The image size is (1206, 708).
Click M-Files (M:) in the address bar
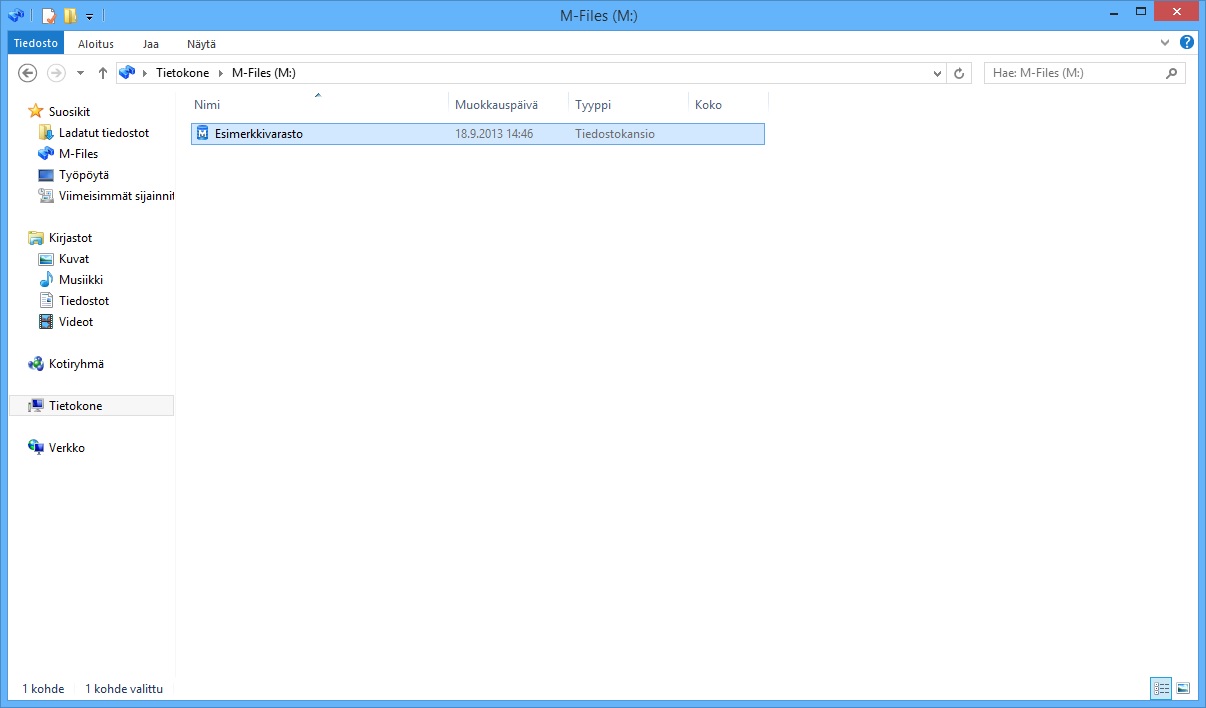coord(264,73)
